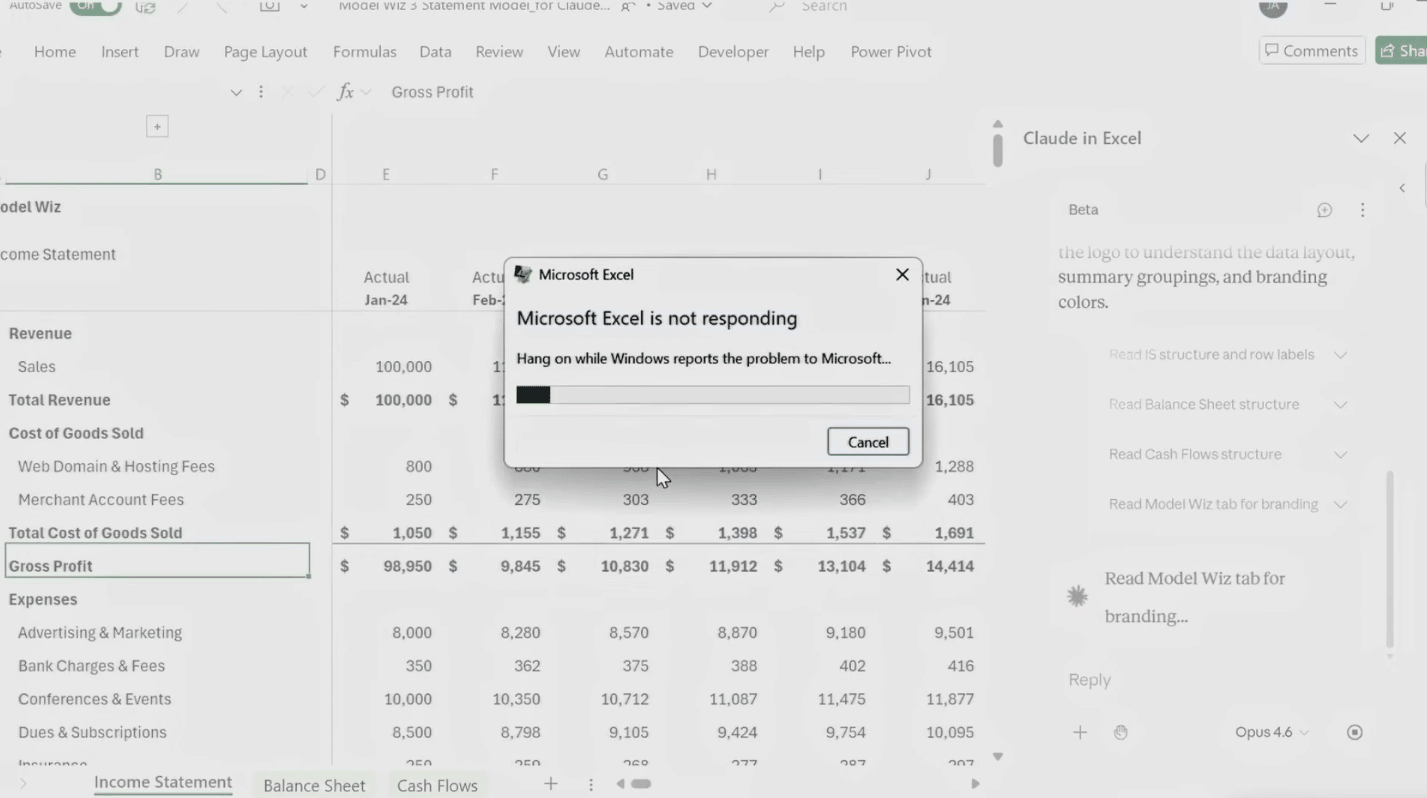Switch to the Formulas ribbon tab

pyautogui.click(x=365, y=52)
